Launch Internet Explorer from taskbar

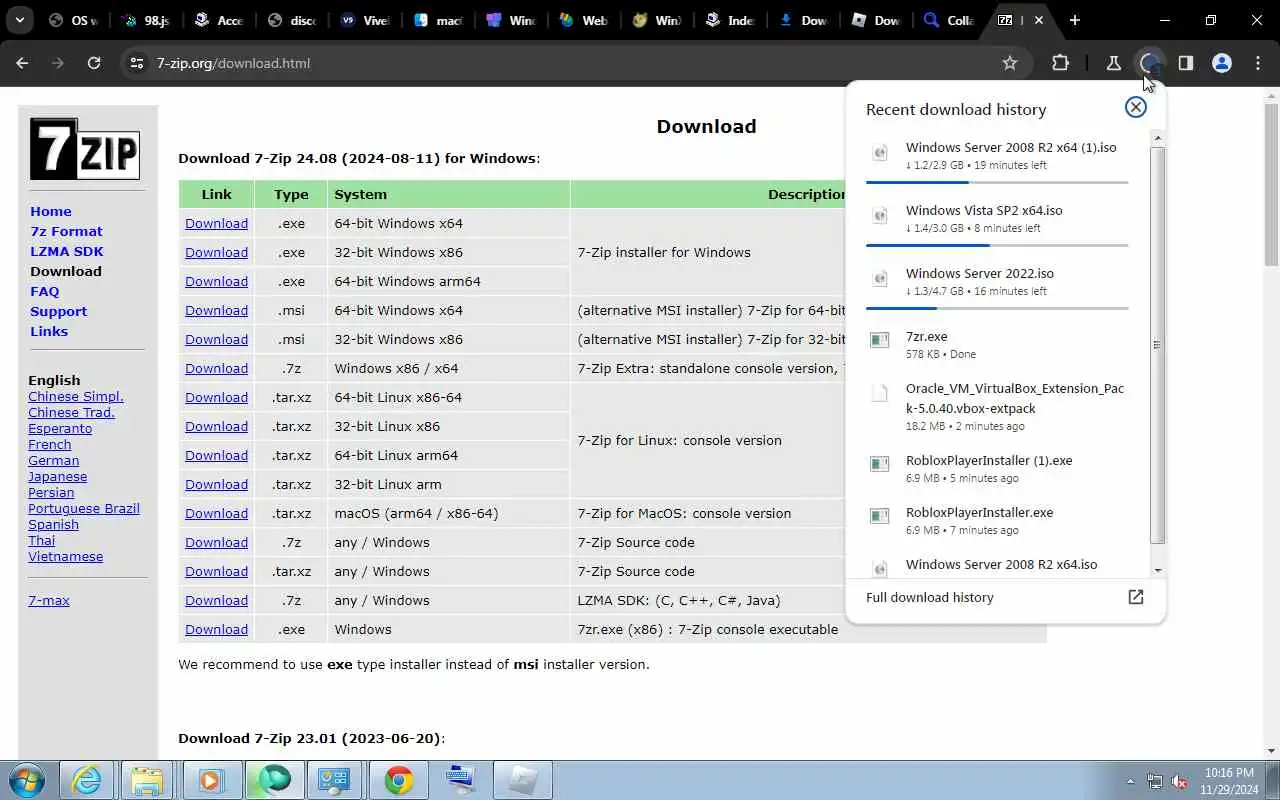coord(88,780)
